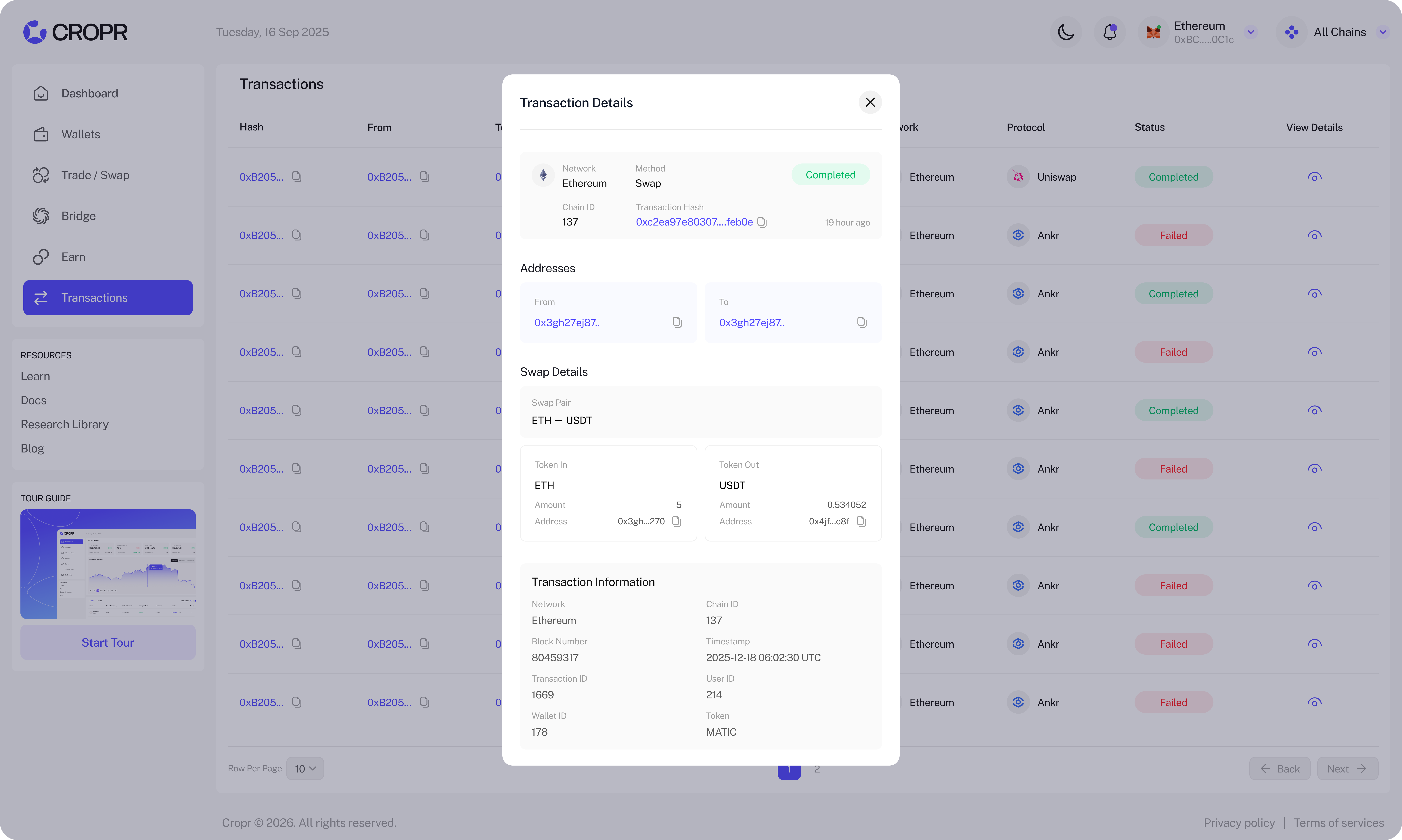
Task: Select Transactions in sidebar
Action: (x=108, y=298)
